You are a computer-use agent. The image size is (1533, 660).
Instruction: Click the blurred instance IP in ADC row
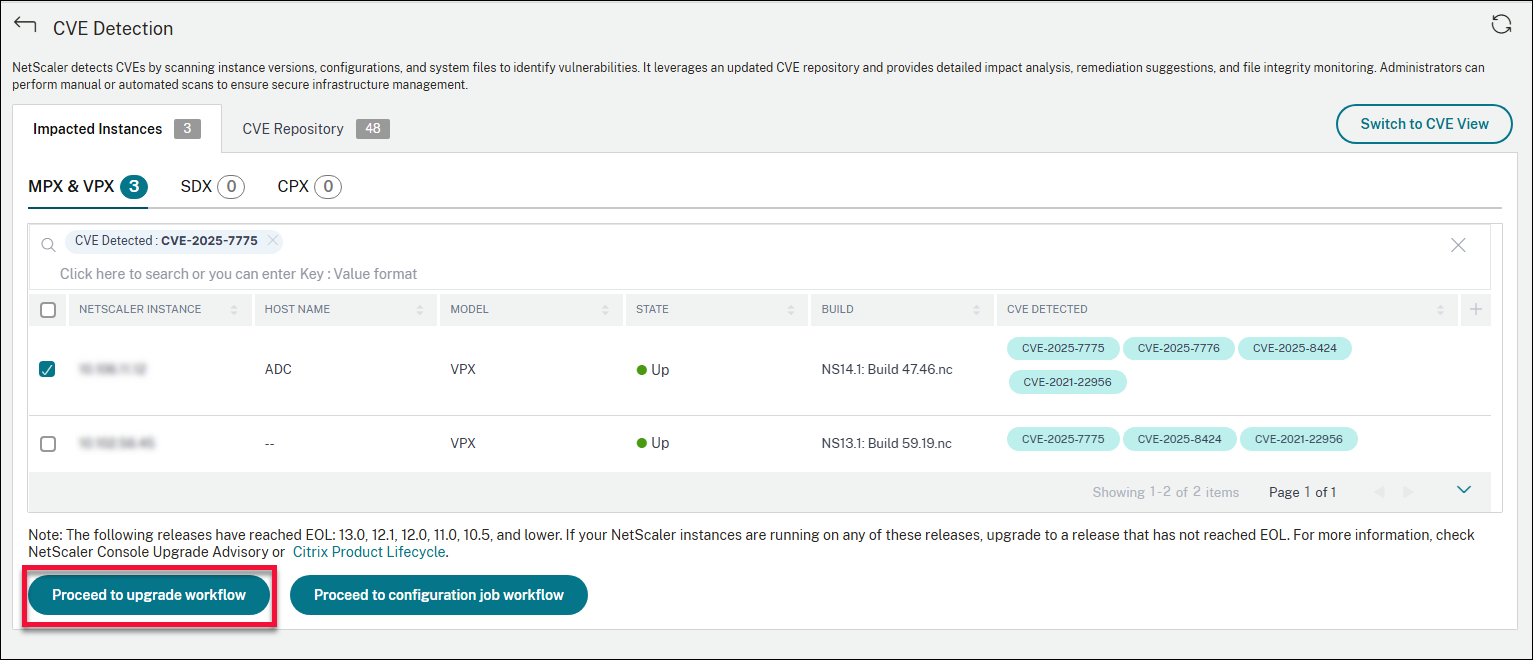click(113, 370)
